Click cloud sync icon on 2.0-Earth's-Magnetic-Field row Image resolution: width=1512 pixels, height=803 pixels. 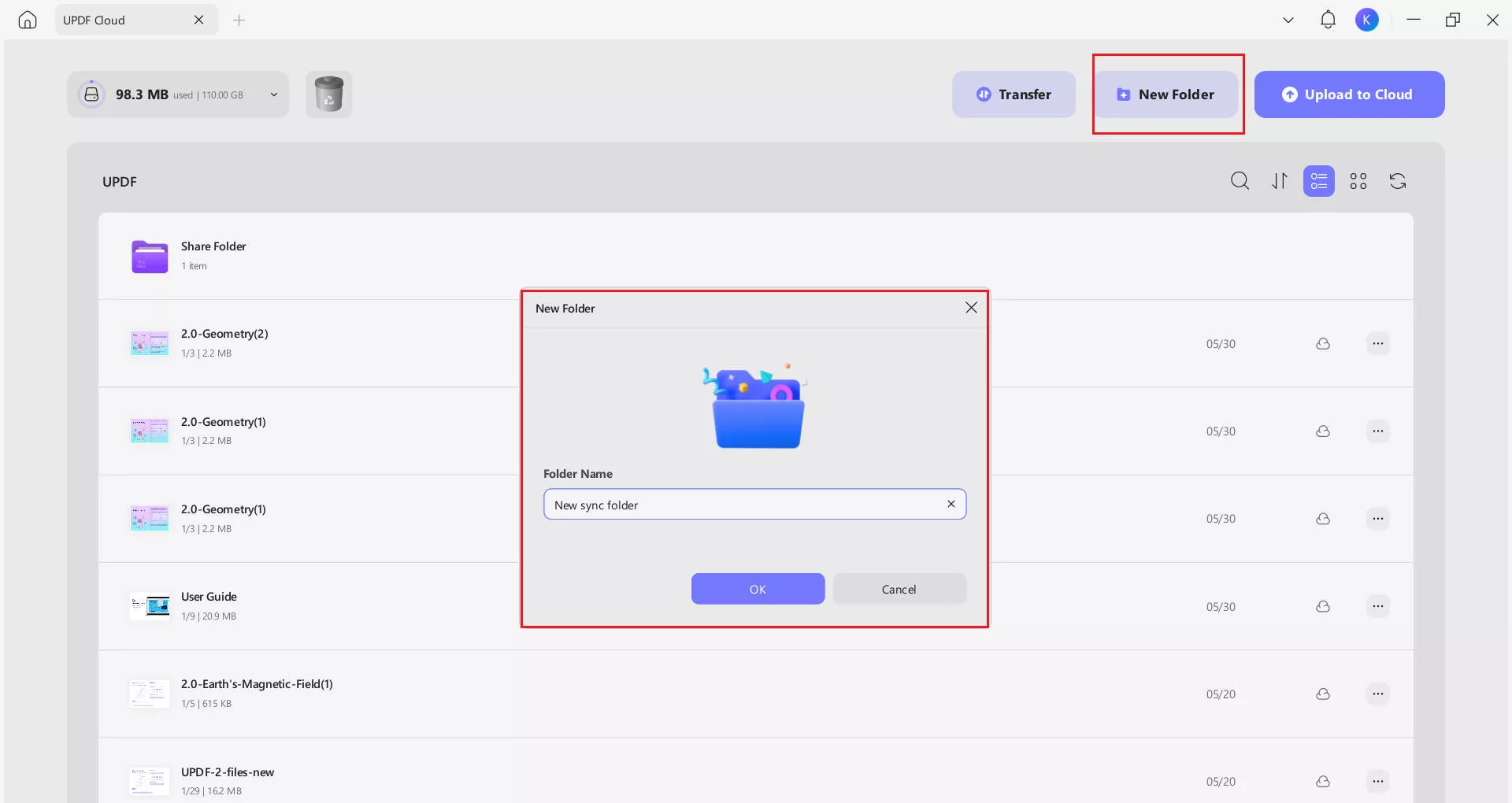[x=1323, y=694]
